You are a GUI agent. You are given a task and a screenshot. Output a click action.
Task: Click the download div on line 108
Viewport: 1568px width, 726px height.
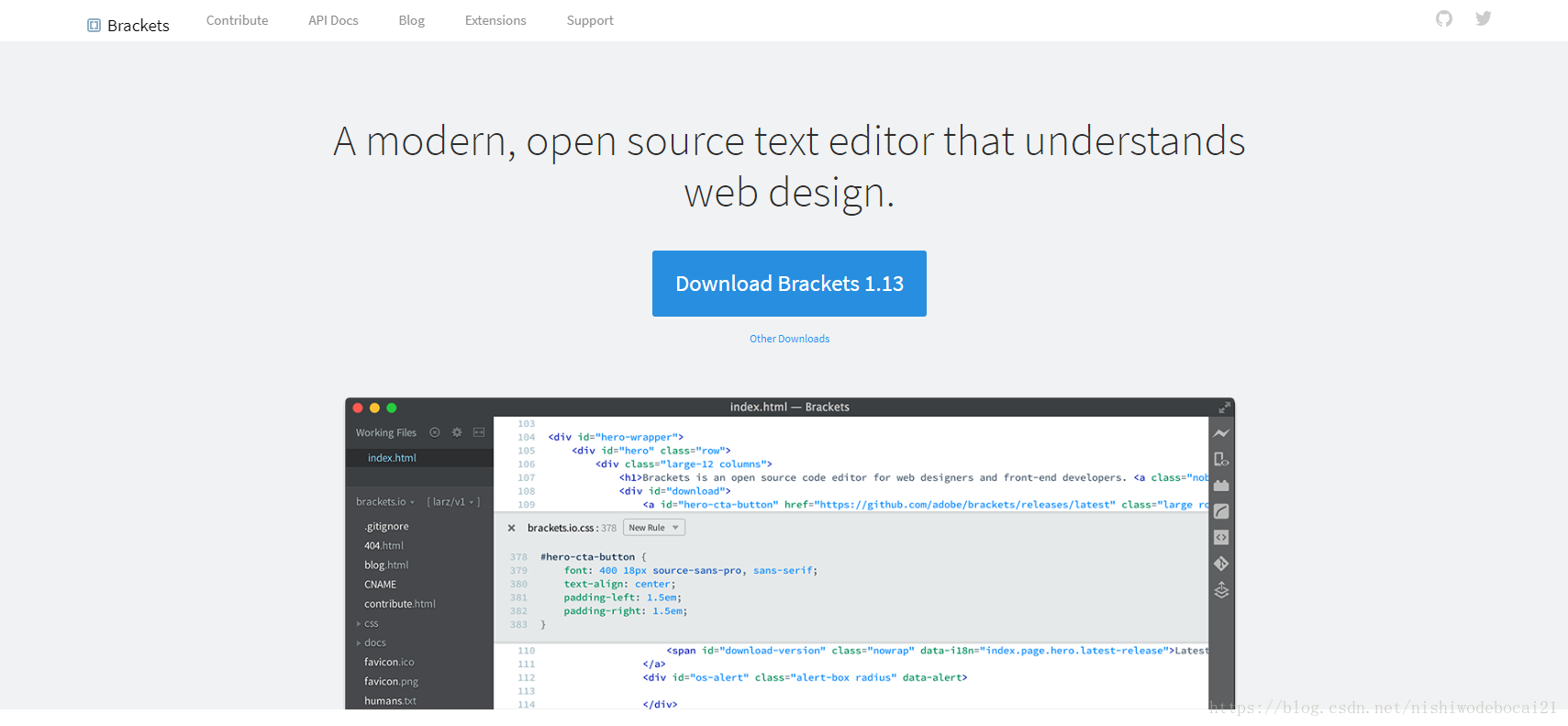pyautogui.click(x=674, y=491)
